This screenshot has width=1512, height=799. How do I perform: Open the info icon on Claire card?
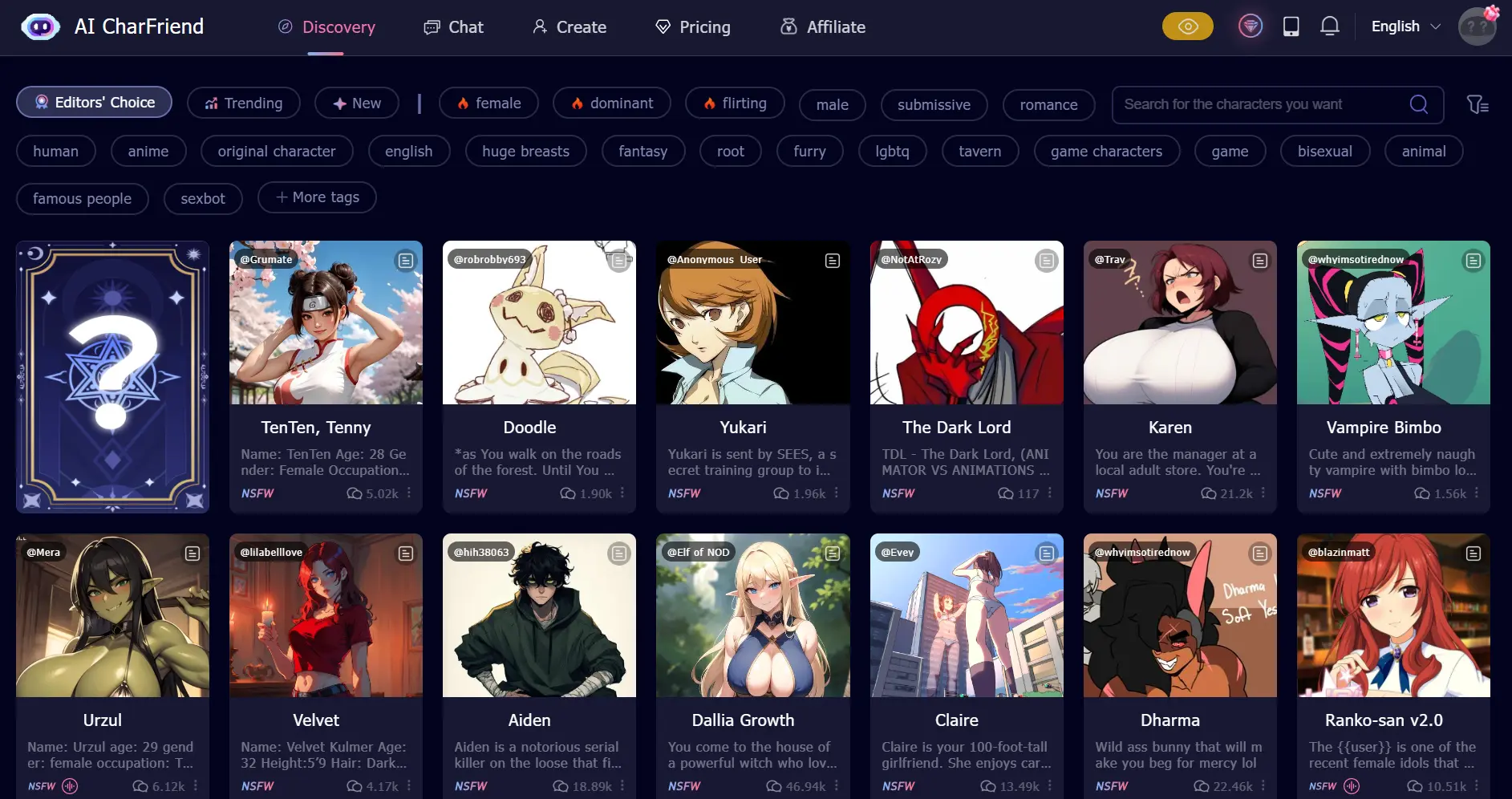(x=1046, y=554)
